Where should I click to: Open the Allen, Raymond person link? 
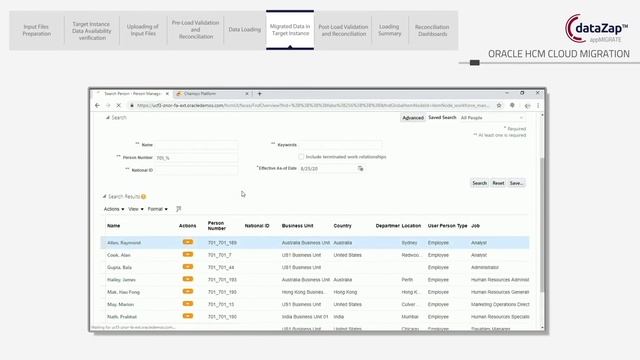coord(124,242)
